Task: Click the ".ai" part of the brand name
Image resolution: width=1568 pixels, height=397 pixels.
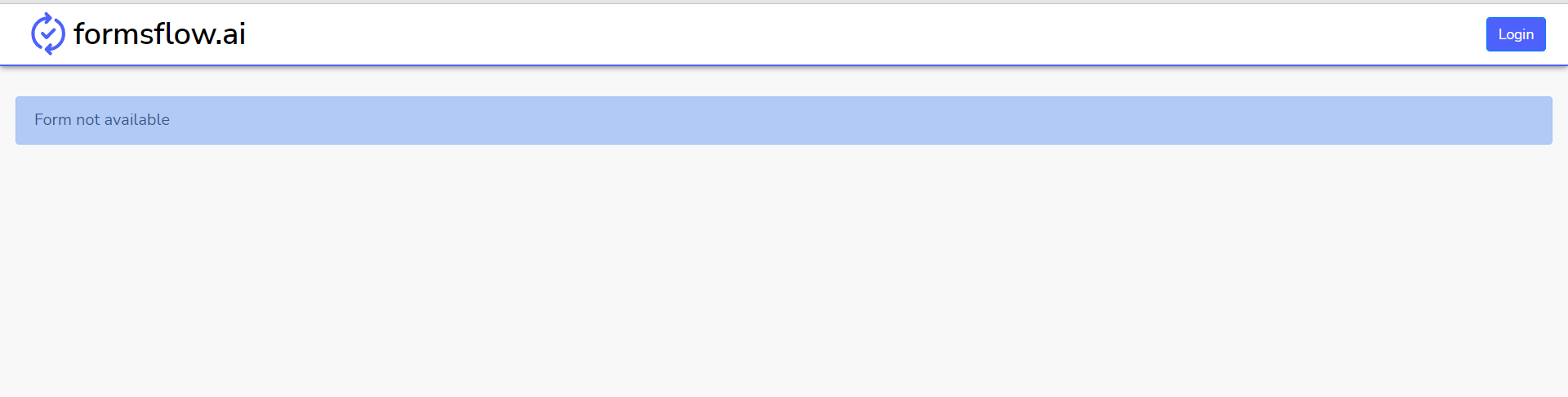Action: pos(232,34)
